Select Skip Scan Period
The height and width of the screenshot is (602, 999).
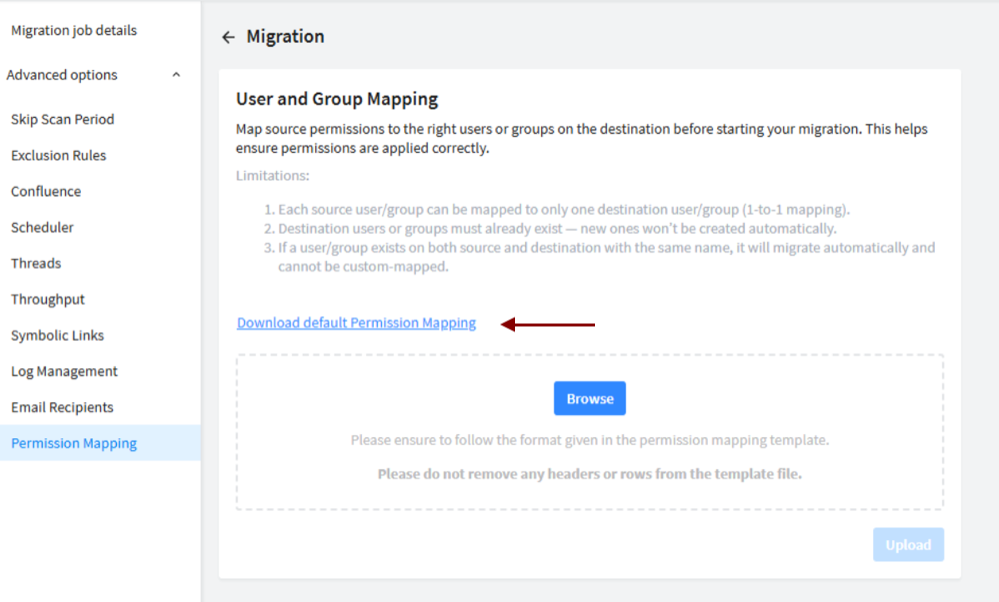62,119
